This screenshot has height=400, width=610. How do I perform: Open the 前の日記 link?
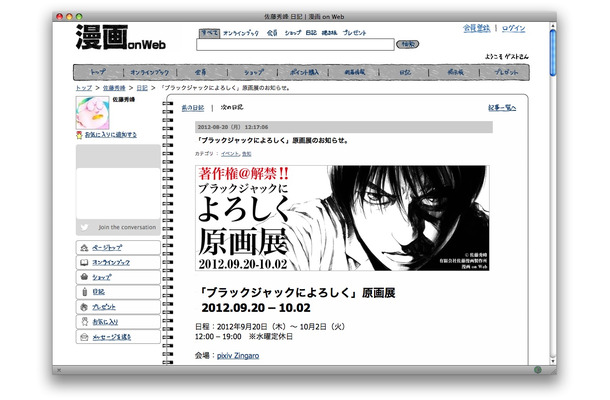pos(193,108)
